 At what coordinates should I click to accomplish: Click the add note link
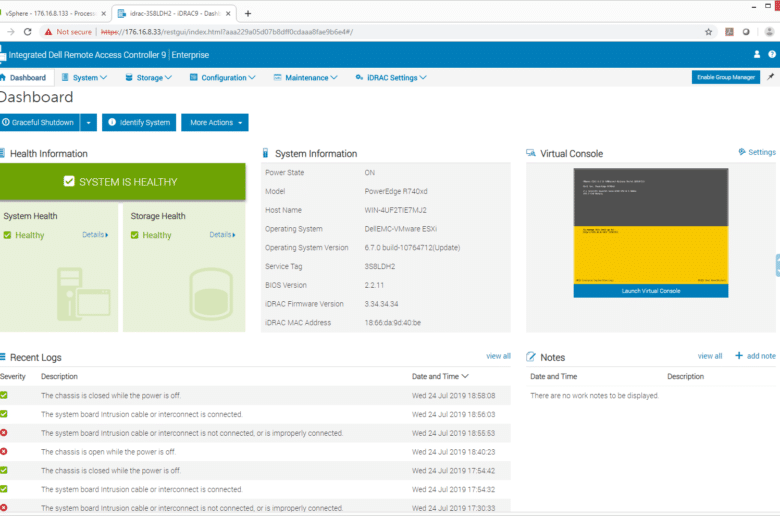click(761, 356)
